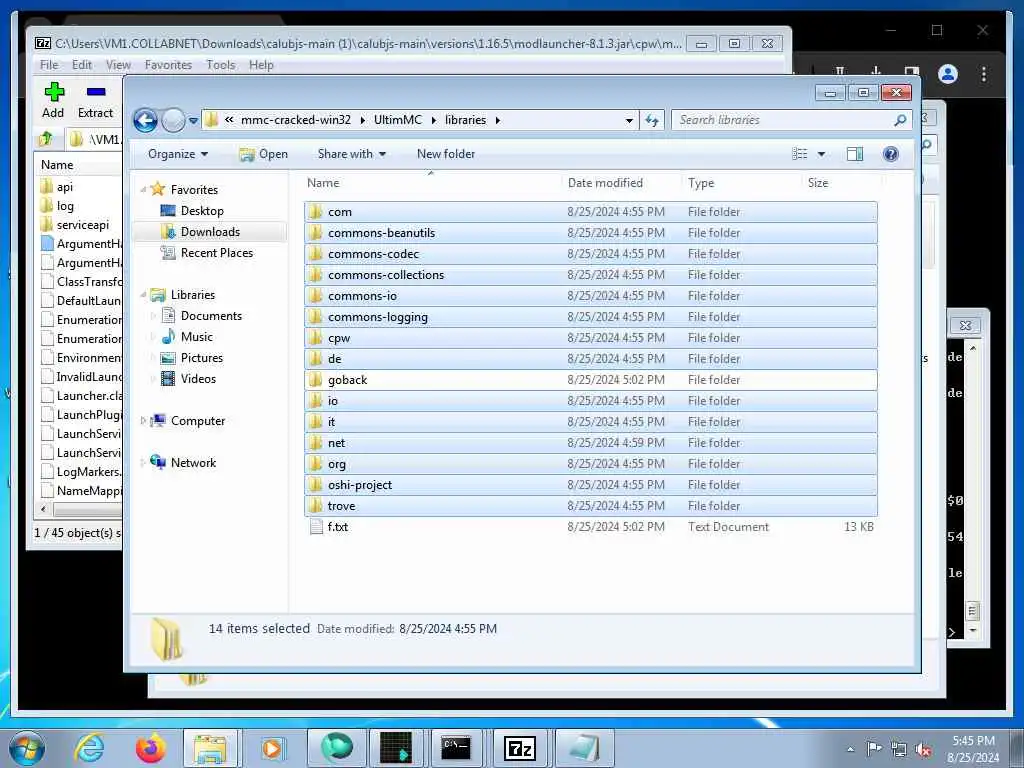Click the Back navigation arrow in Explorer
This screenshot has width=1024, height=768.
pos(145,120)
